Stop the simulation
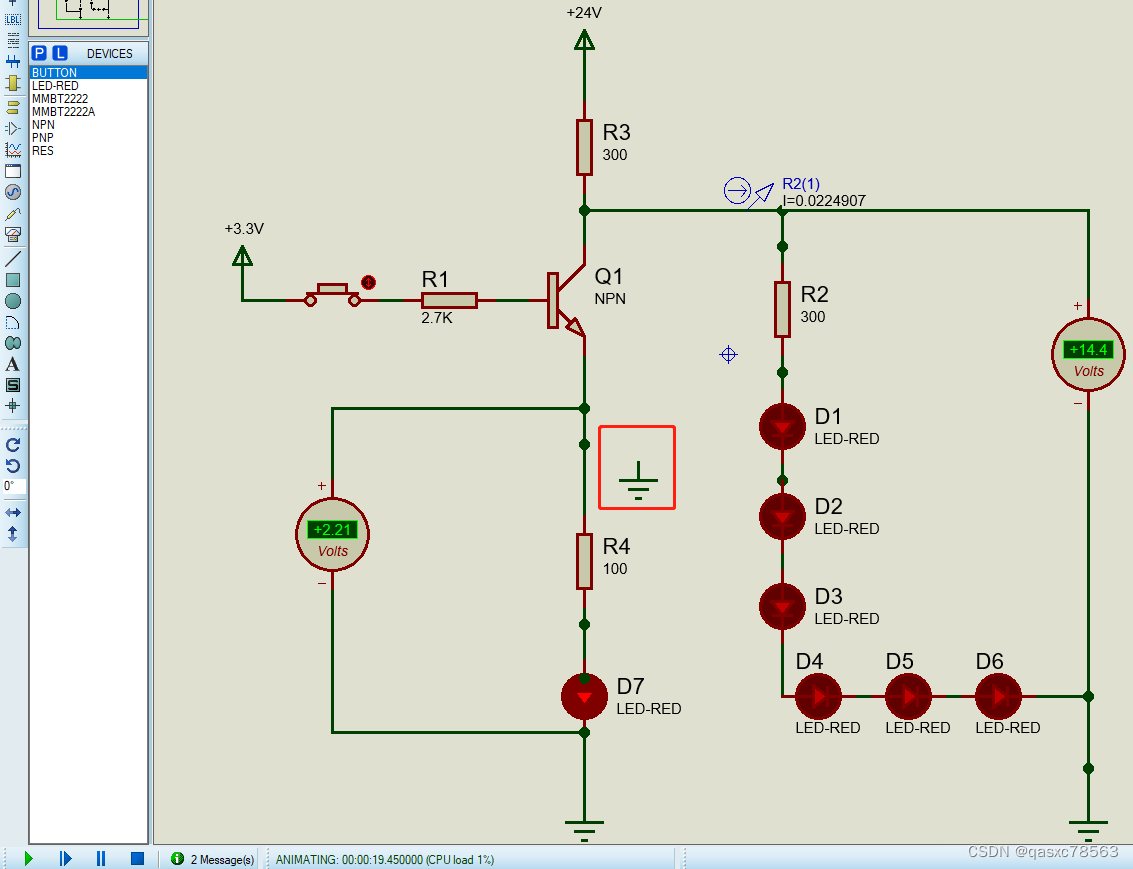Screen dimensions: 1133x869 click(x=137, y=858)
